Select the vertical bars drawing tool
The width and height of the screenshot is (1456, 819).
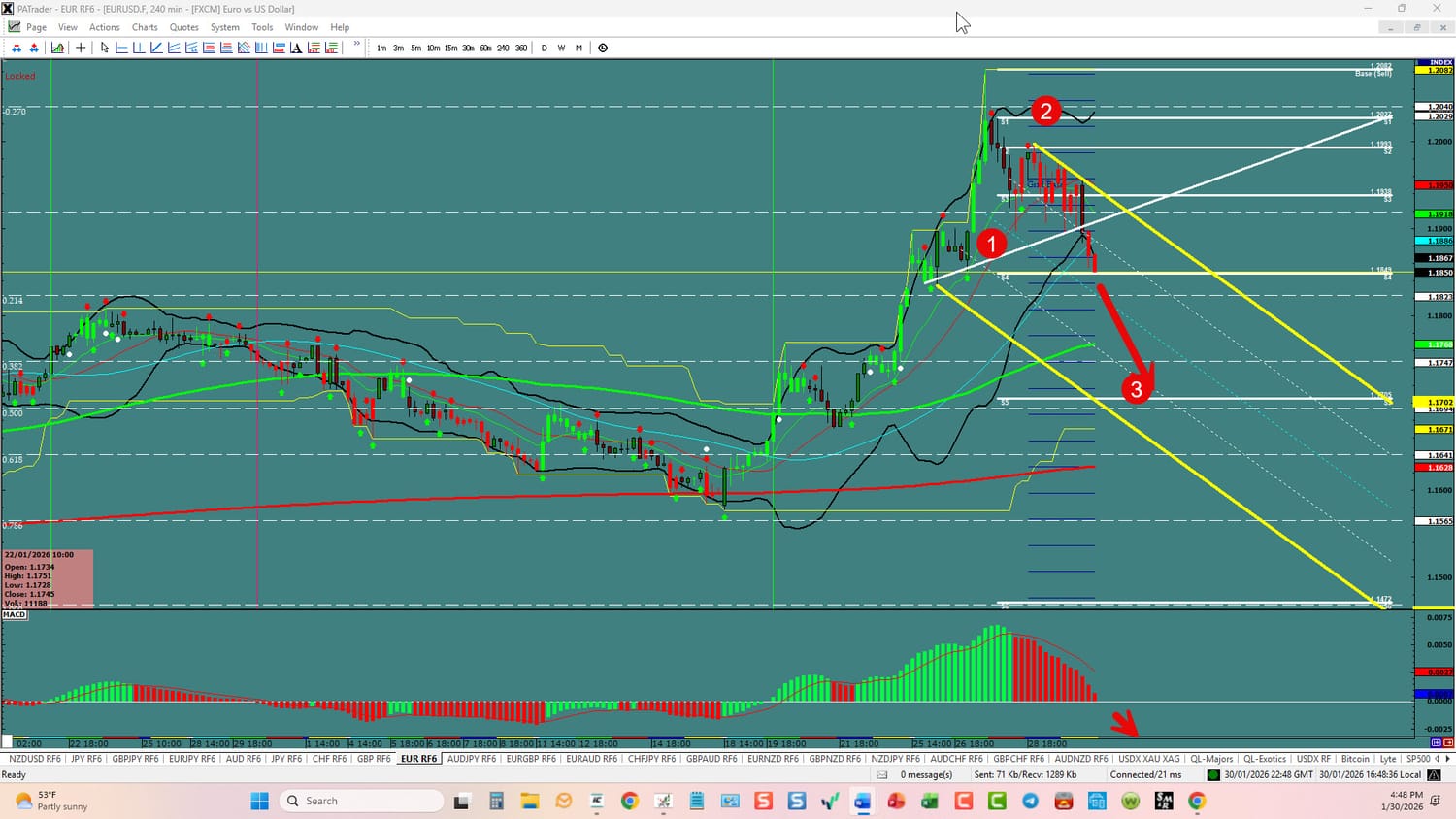pyautogui.click(x=262, y=48)
